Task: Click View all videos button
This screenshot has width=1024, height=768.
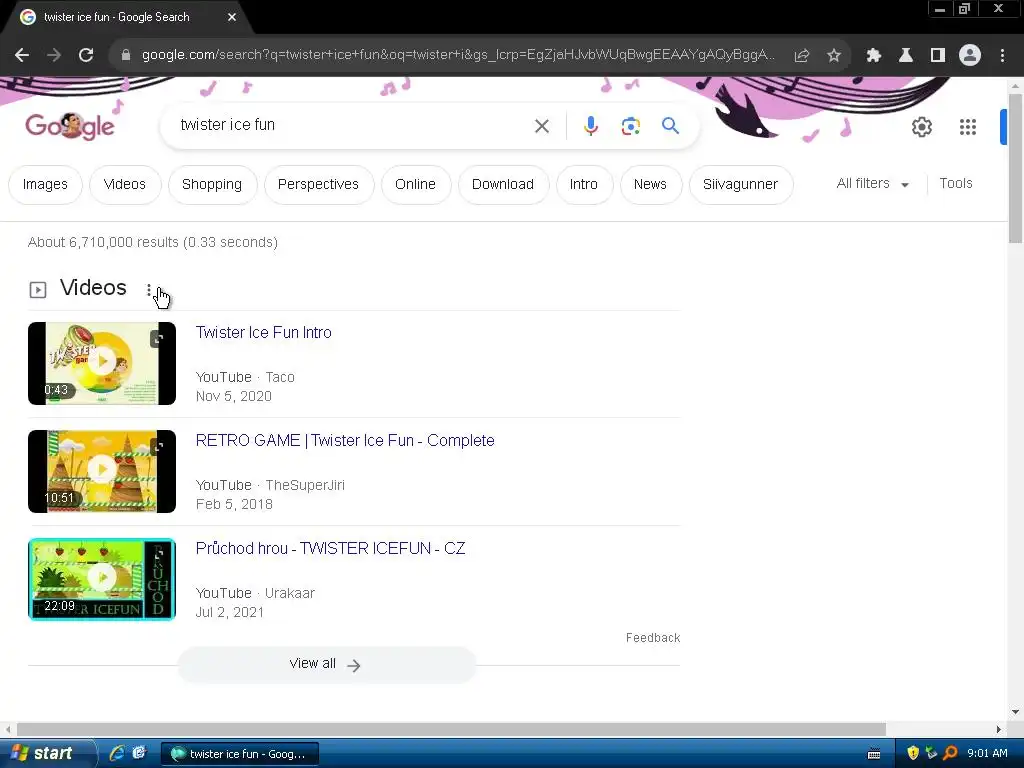Action: click(x=327, y=664)
